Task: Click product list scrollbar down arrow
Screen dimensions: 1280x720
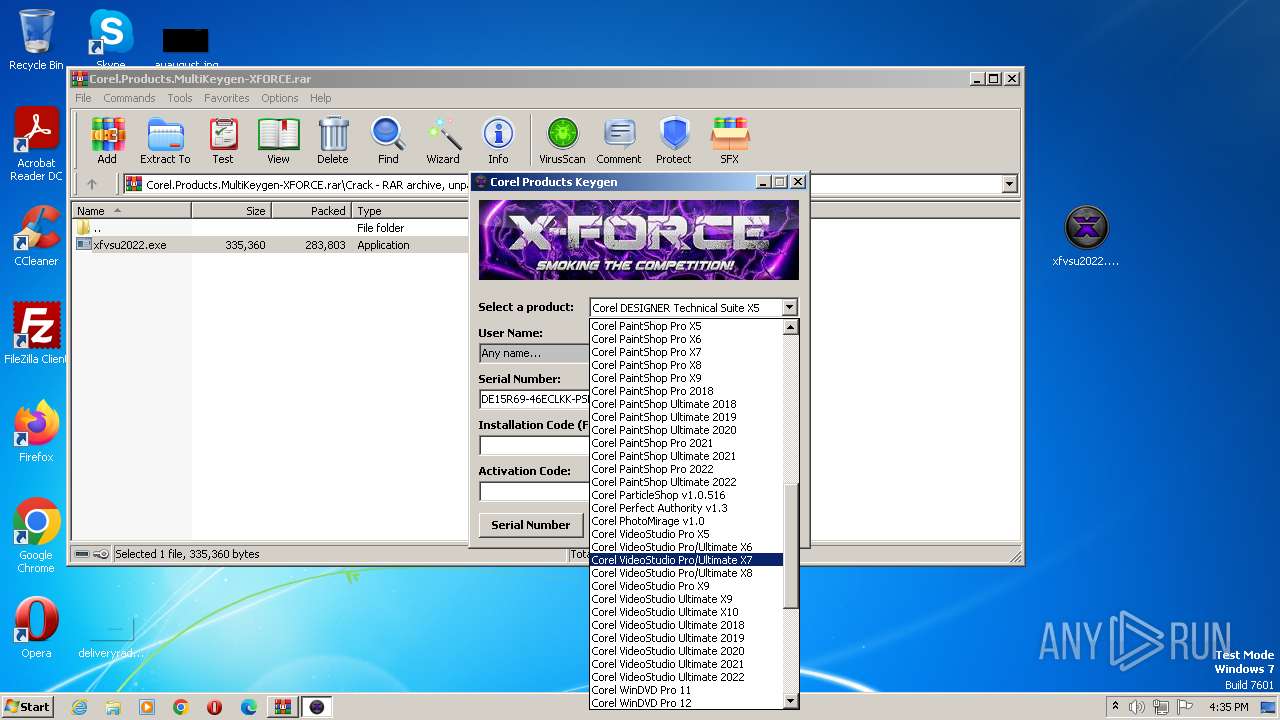Action: click(790, 702)
